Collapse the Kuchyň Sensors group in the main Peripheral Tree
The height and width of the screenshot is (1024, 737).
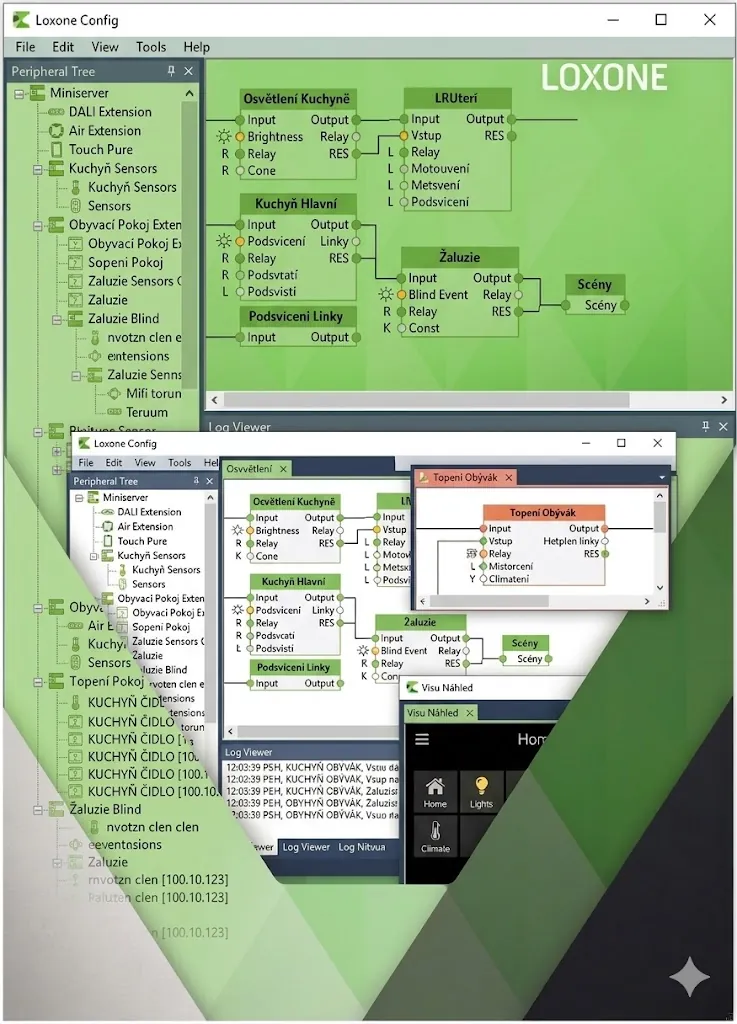(x=38, y=169)
